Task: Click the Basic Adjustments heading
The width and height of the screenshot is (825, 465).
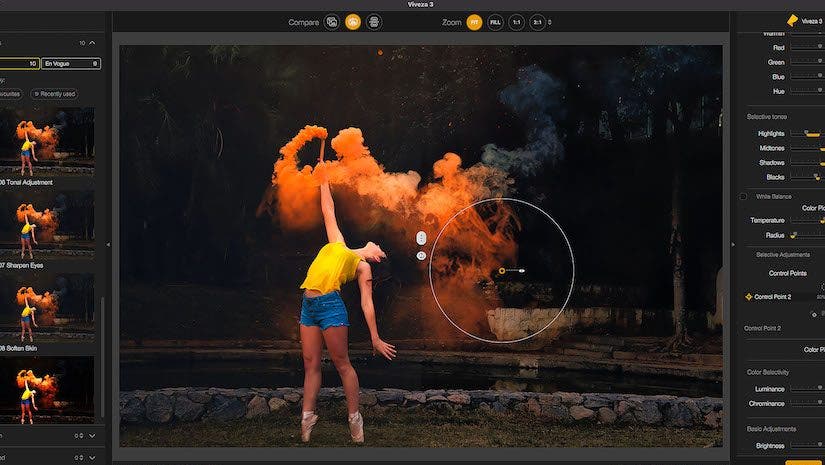Action: (771, 429)
